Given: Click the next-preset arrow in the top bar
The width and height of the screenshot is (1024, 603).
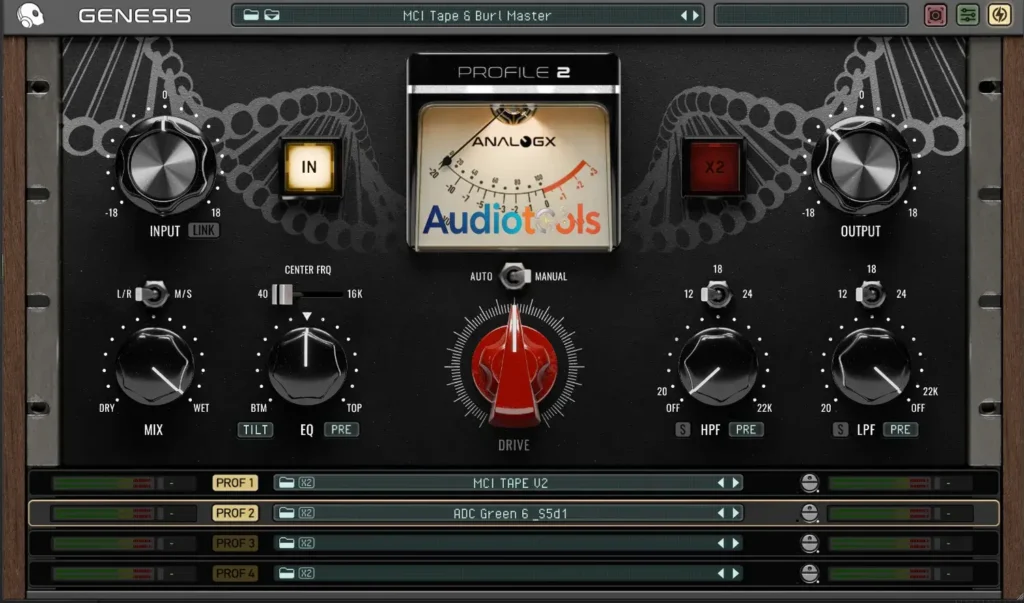Looking at the screenshot, I should [695, 15].
